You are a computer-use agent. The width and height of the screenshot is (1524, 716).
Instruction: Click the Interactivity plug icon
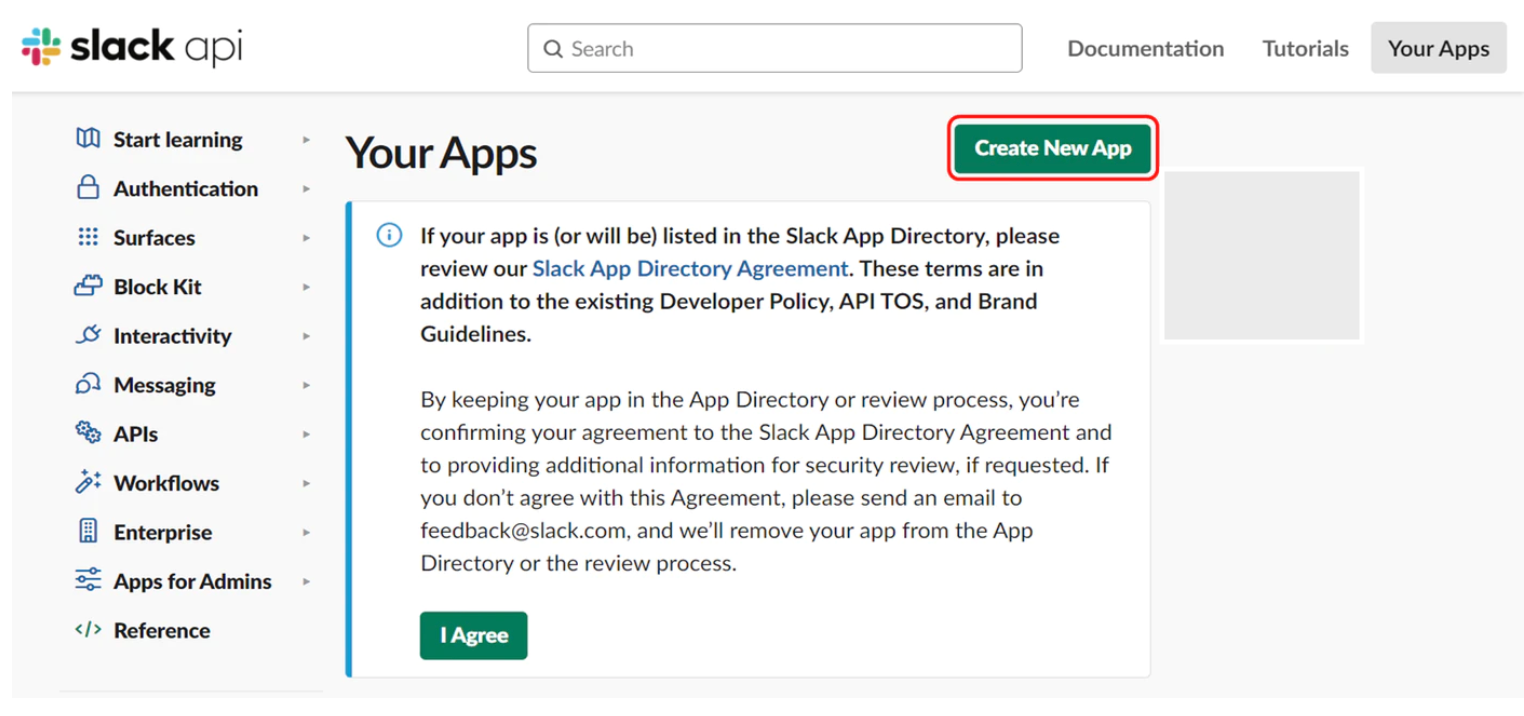(88, 335)
